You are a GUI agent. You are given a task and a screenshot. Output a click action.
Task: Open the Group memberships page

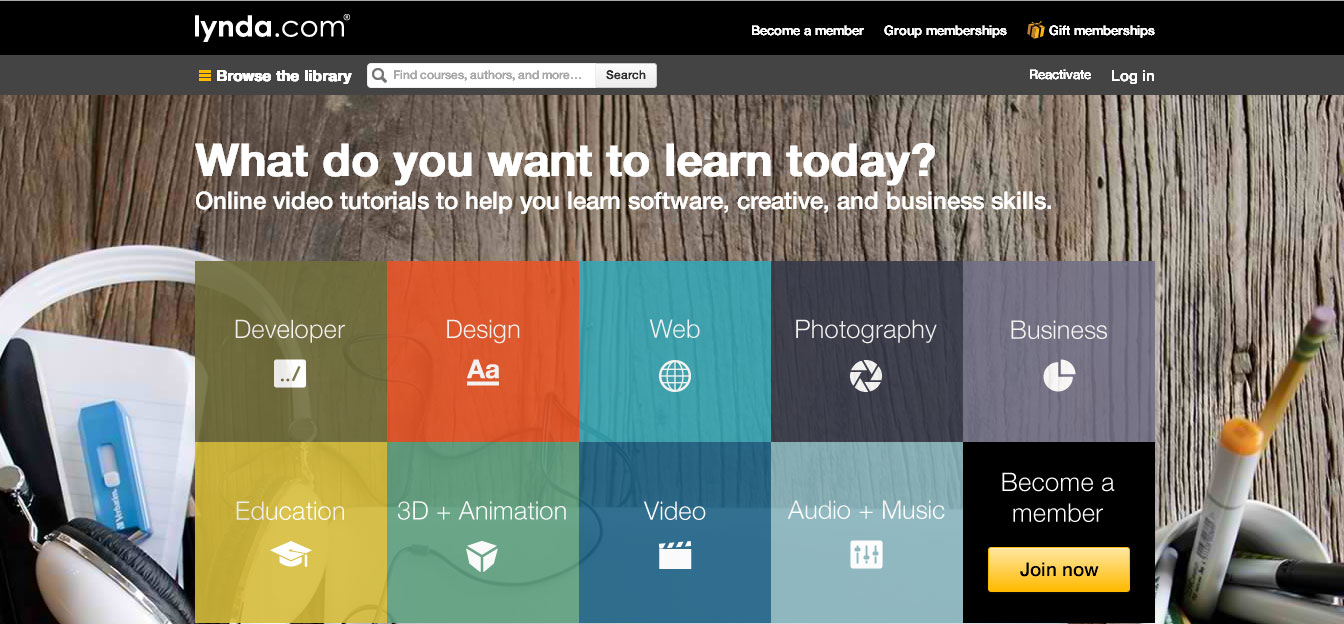945,31
